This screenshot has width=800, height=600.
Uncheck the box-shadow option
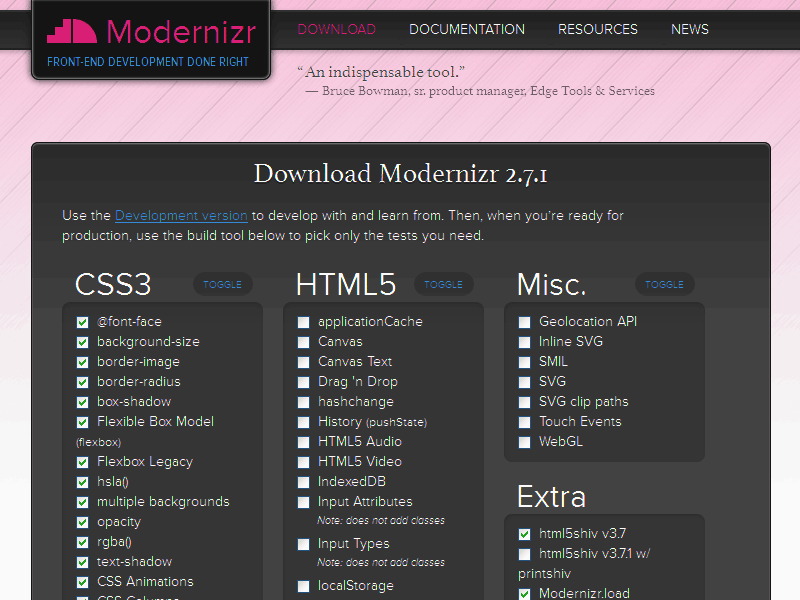tap(83, 402)
